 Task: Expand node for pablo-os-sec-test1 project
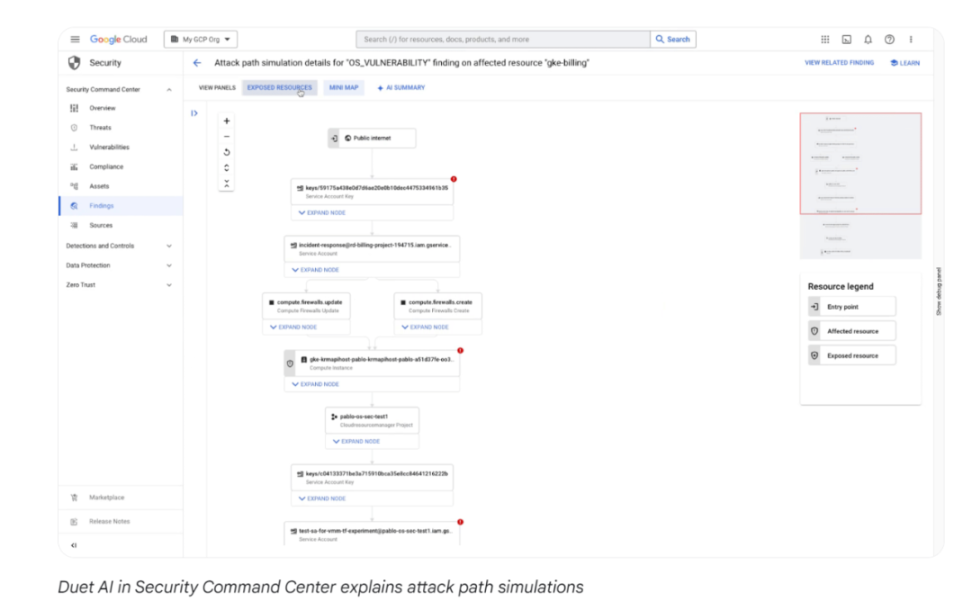[x=356, y=441]
